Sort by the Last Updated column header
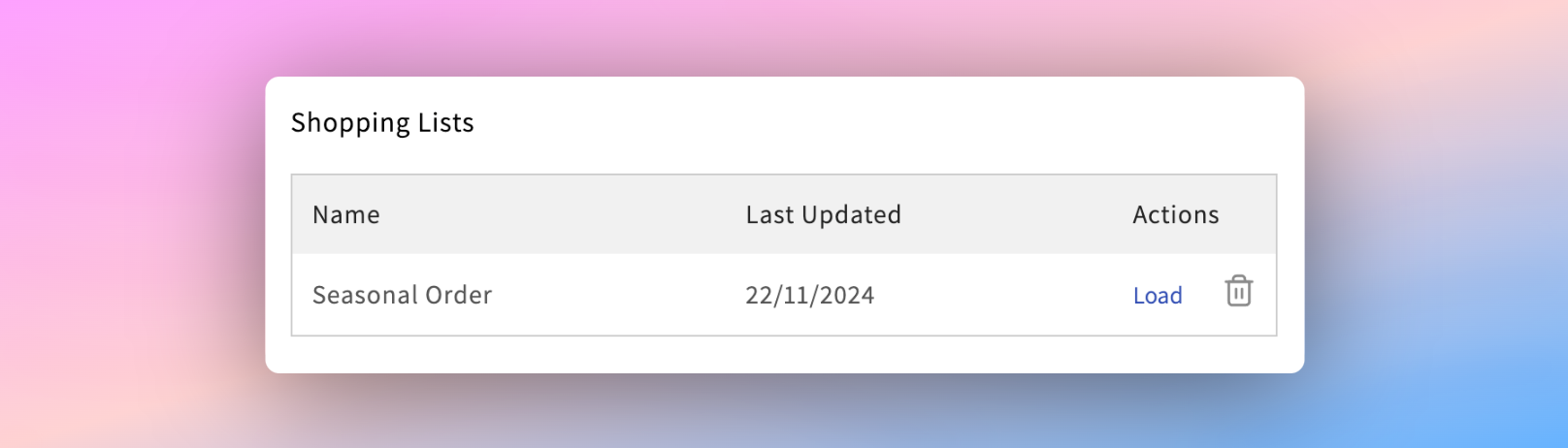Screen dimensions: 1568x448 coord(823,214)
